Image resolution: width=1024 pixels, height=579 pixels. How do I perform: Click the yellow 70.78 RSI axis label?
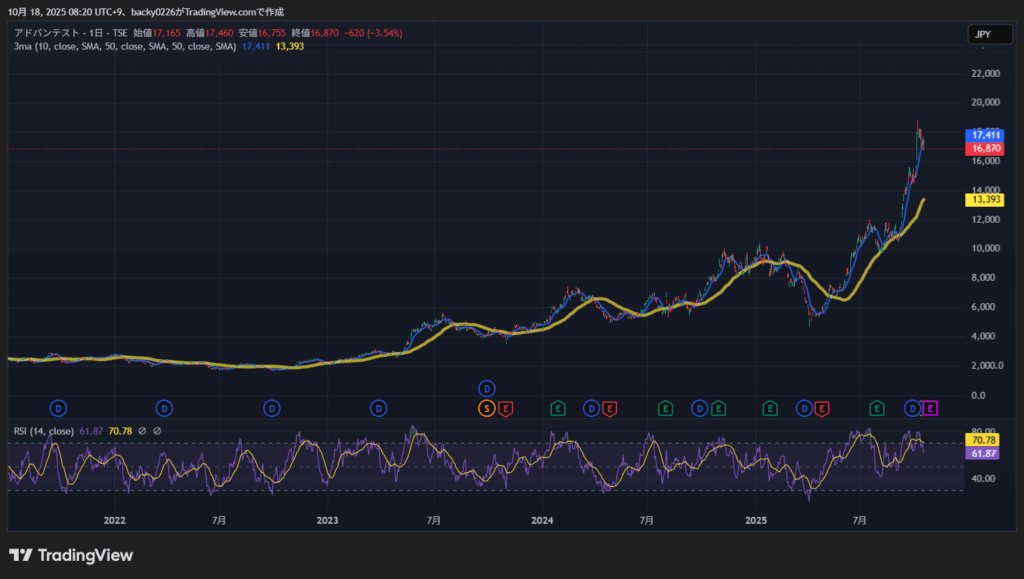986,440
